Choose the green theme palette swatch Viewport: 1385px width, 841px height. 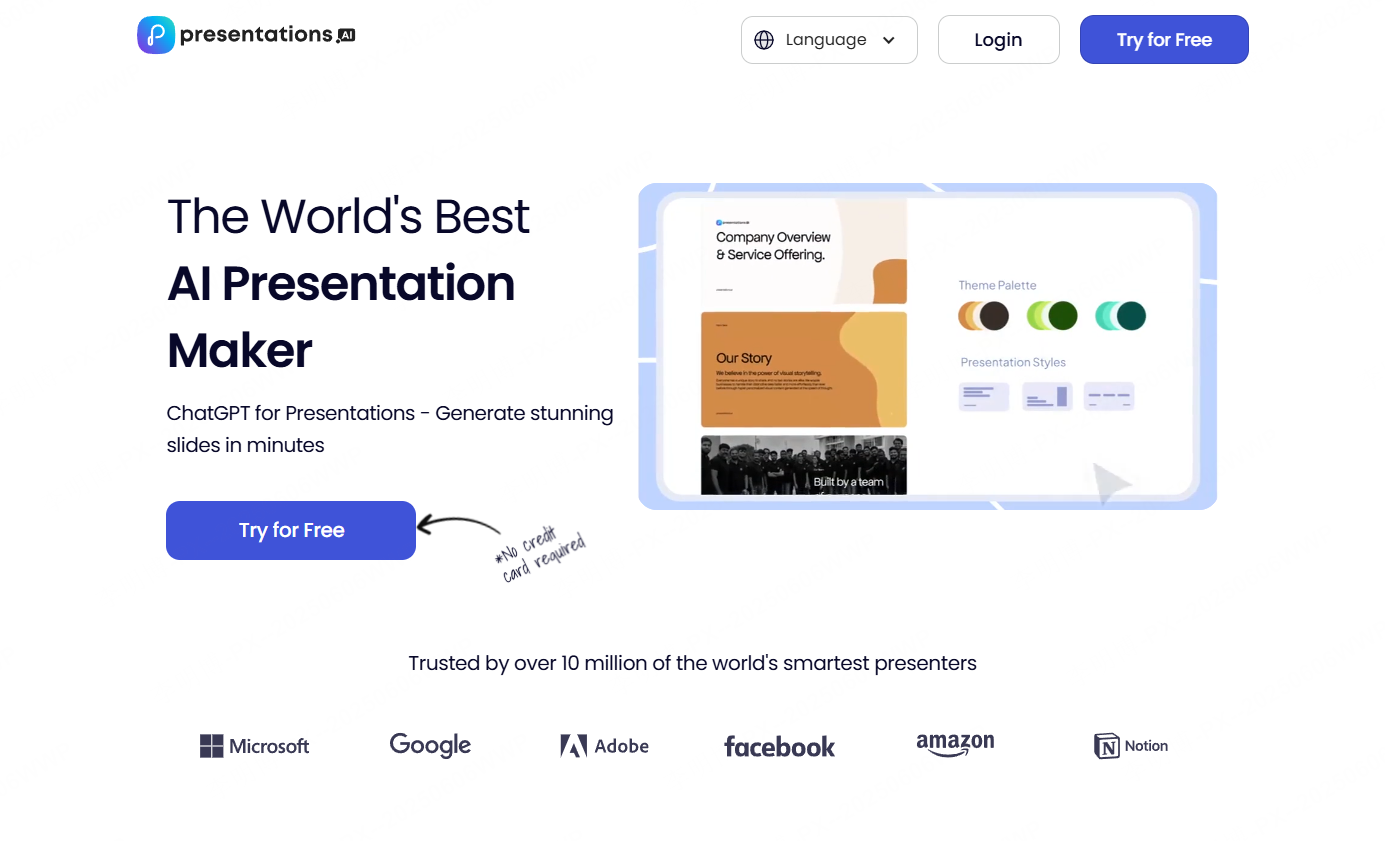(x=1052, y=316)
